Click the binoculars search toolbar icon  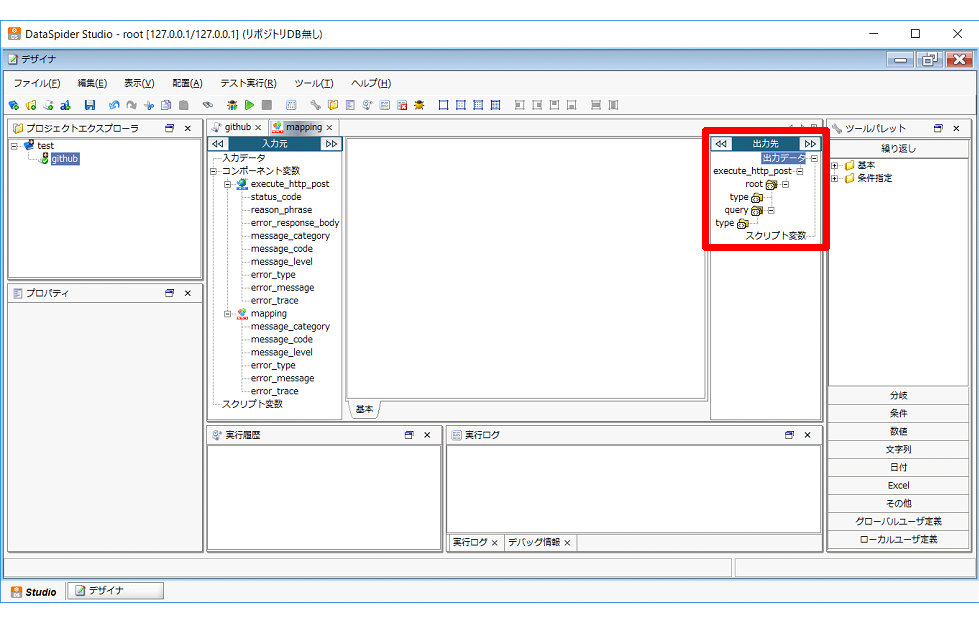(x=208, y=105)
